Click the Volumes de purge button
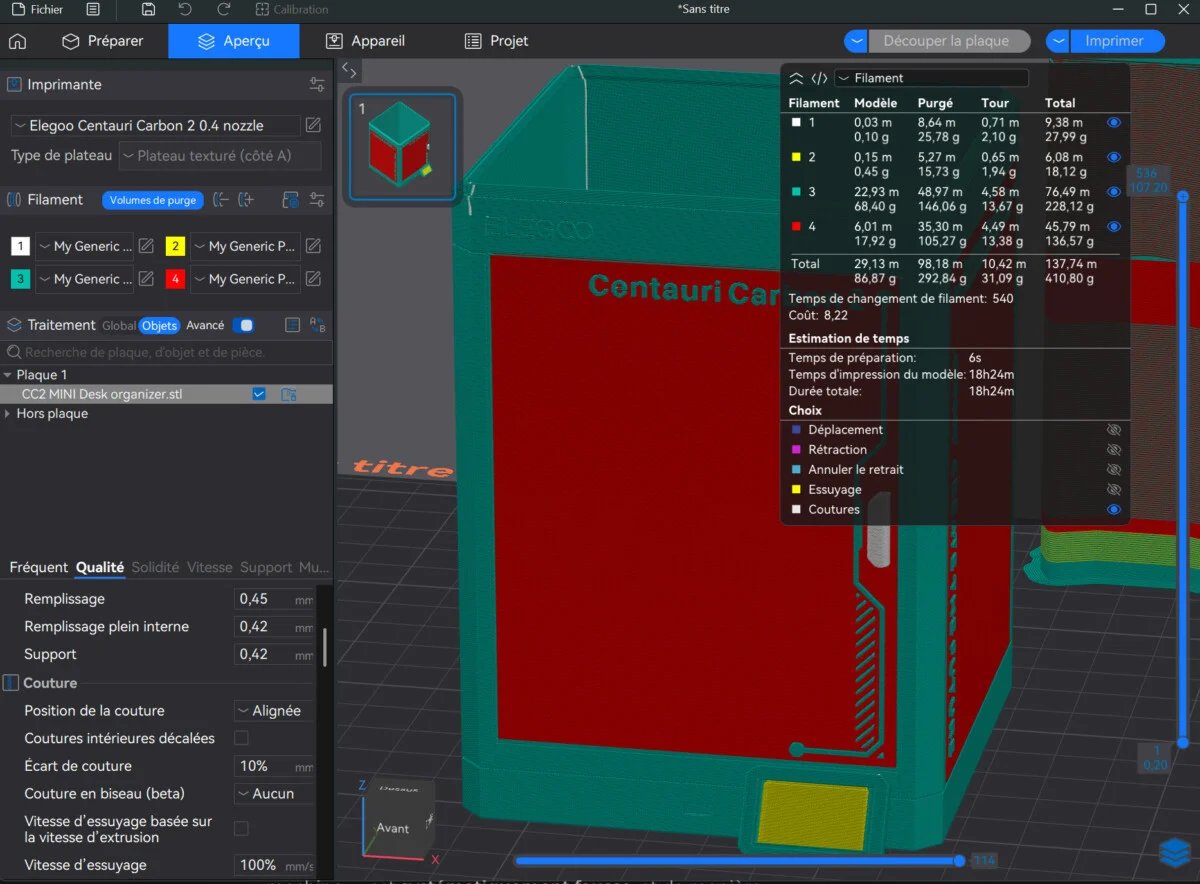The width and height of the screenshot is (1200, 884). click(152, 200)
